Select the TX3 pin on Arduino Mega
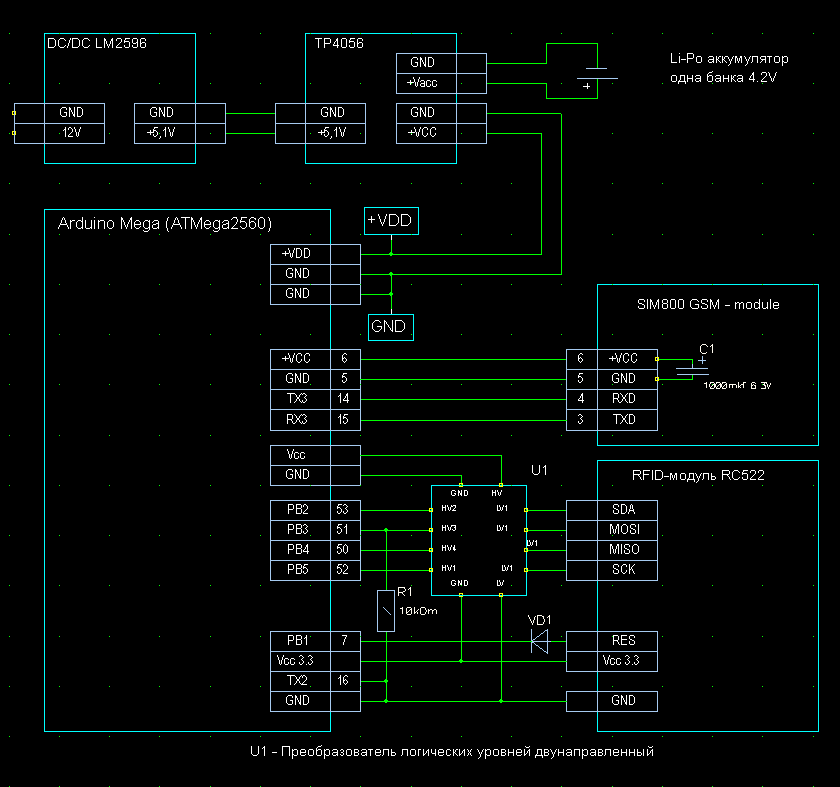840x787 pixels. tap(297, 399)
